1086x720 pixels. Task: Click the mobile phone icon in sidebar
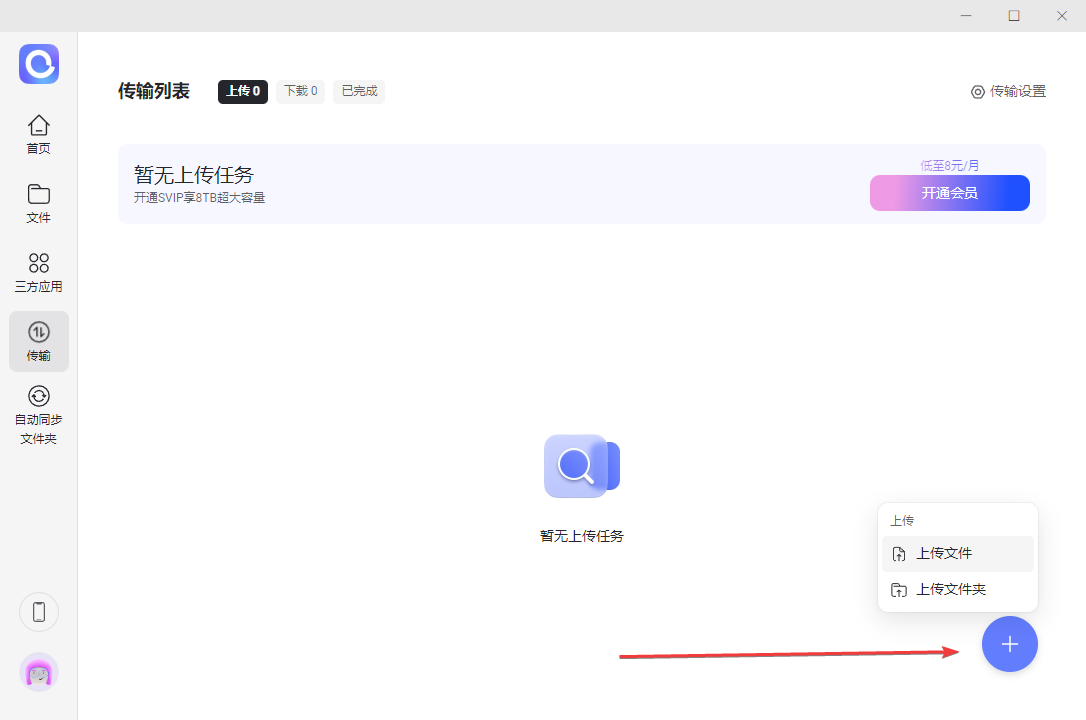tap(39, 612)
